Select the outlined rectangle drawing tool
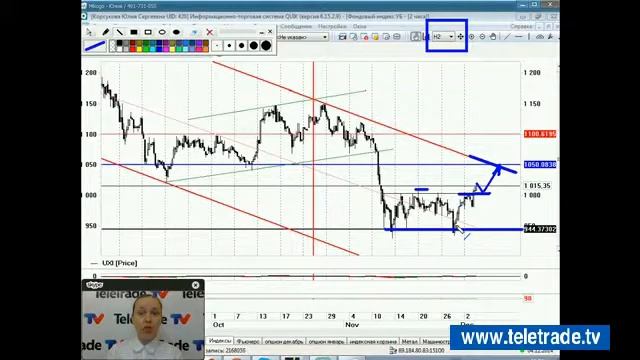The image size is (640, 360). tap(148, 32)
